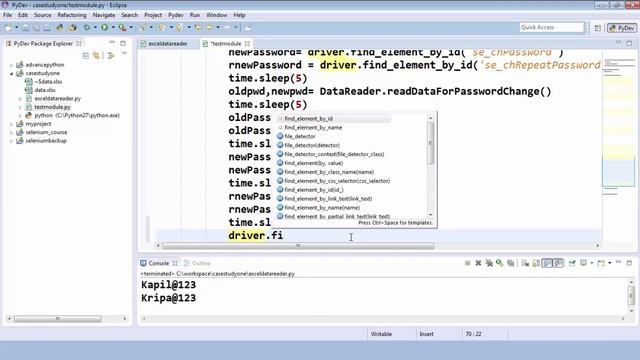640x360 pixels.
Task: Open the External Tools dropdown arrow
Action: pyautogui.click(x=131, y=27)
